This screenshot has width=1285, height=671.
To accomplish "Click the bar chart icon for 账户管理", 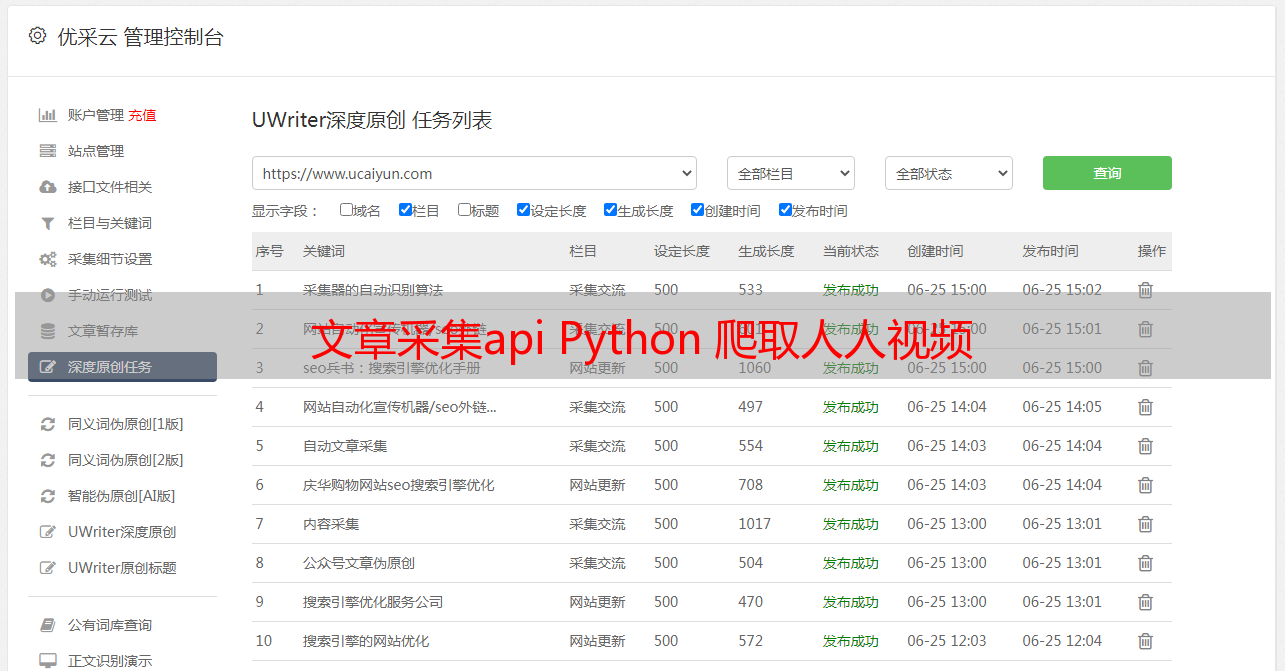I will 47,115.
